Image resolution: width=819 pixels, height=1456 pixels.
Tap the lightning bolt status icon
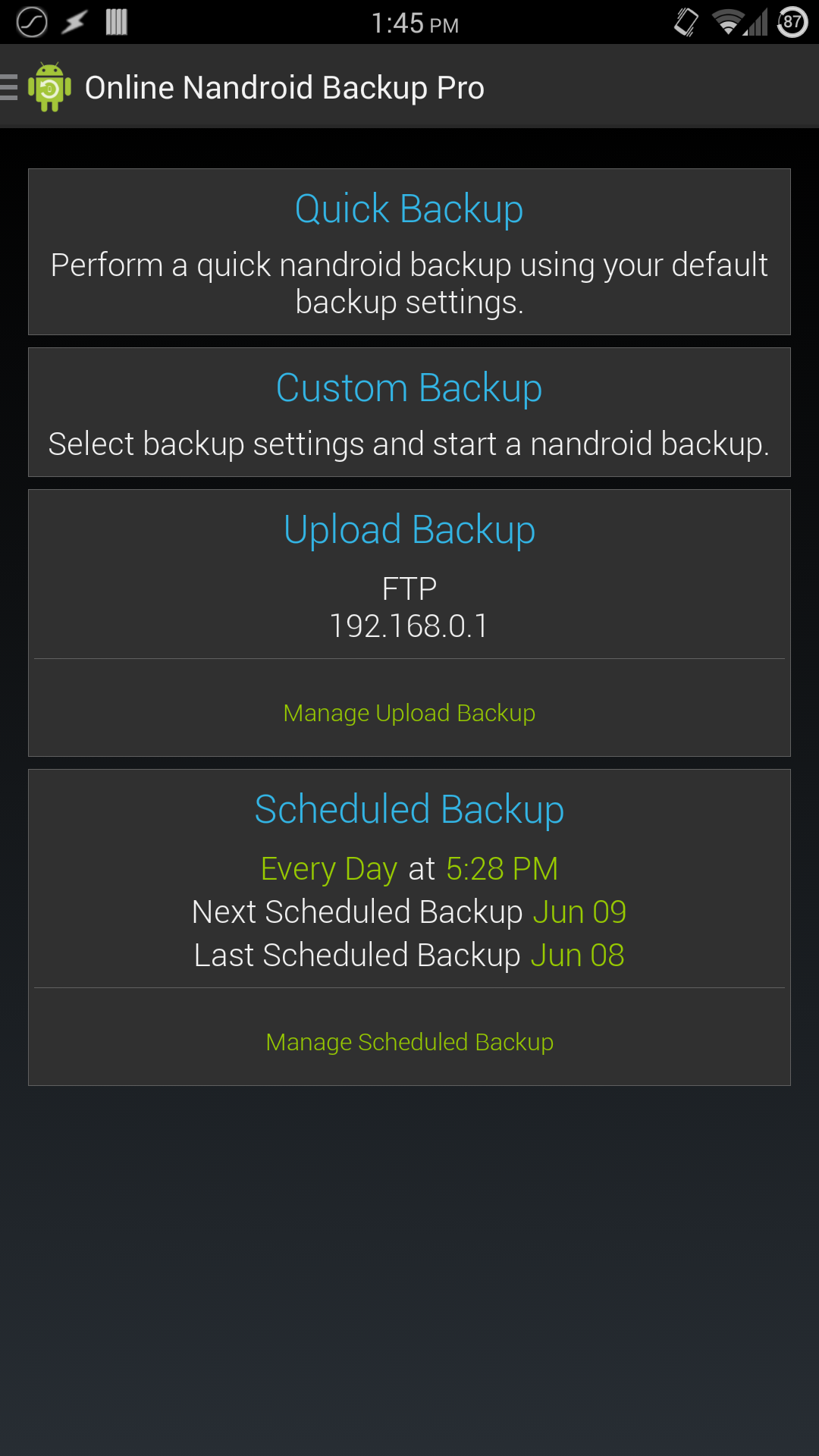click(x=74, y=22)
